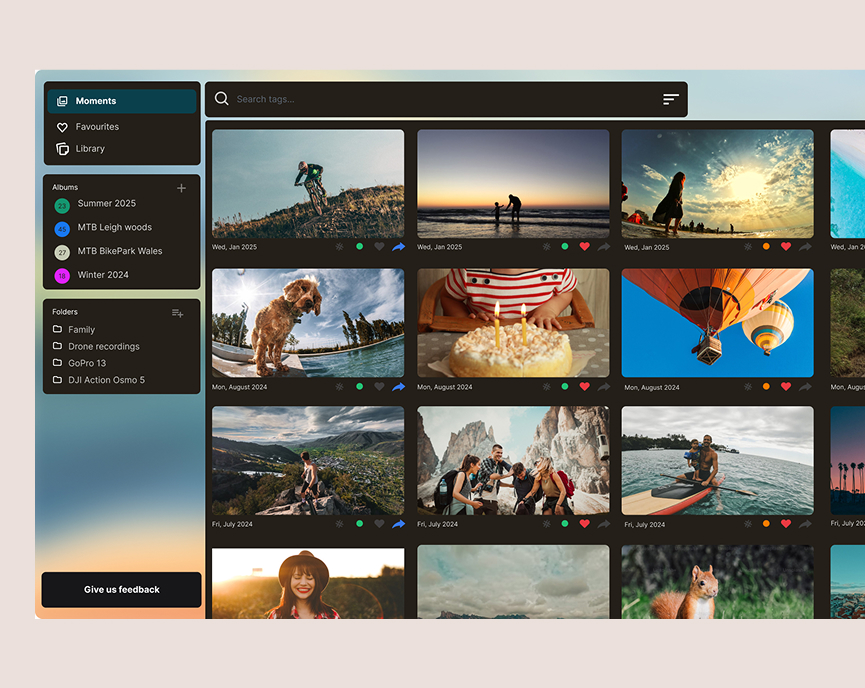Open the MTB Leigh woods album
The image size is (865, 688).
pos(115,227)
